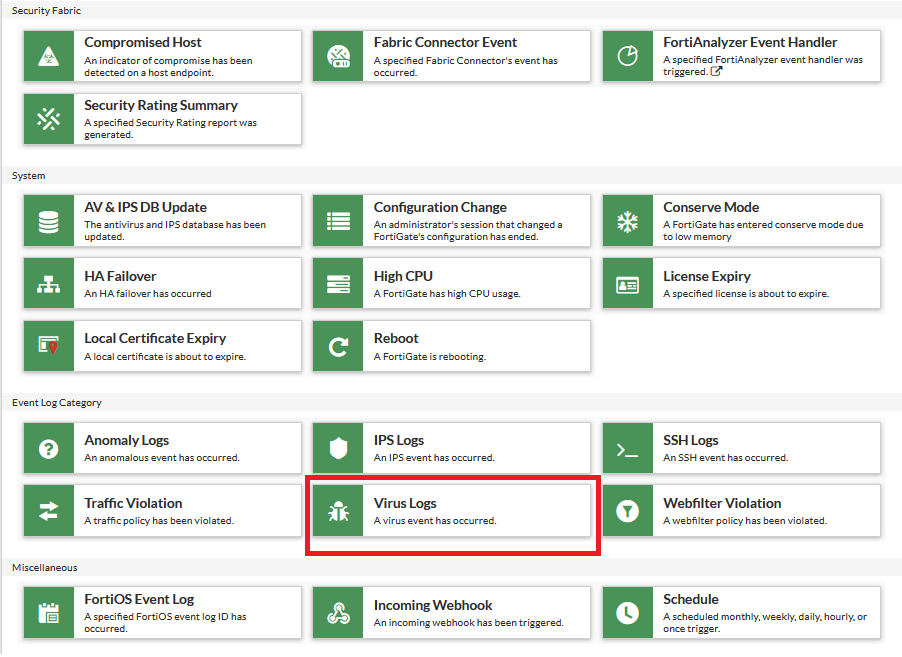Click the Fabric Connector Event icon
Image resolution: width=902 pixels, height=657 pixels.
338,56
